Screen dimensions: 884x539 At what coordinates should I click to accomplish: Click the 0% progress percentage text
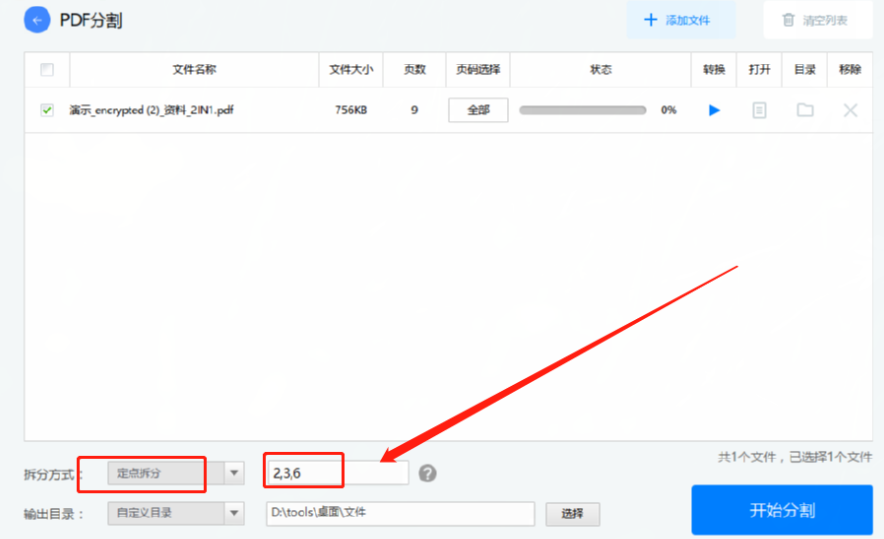click(x=669, y=110)
